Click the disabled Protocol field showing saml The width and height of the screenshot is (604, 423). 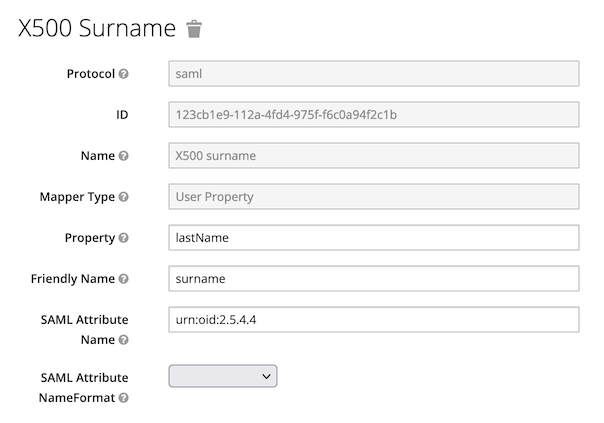tap(374, 74)
